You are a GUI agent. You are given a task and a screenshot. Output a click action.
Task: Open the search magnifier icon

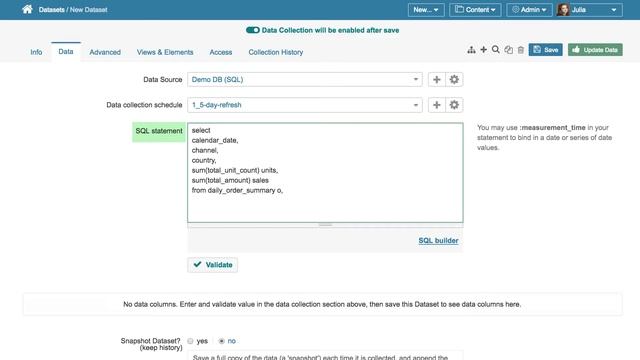coord(496,50)
